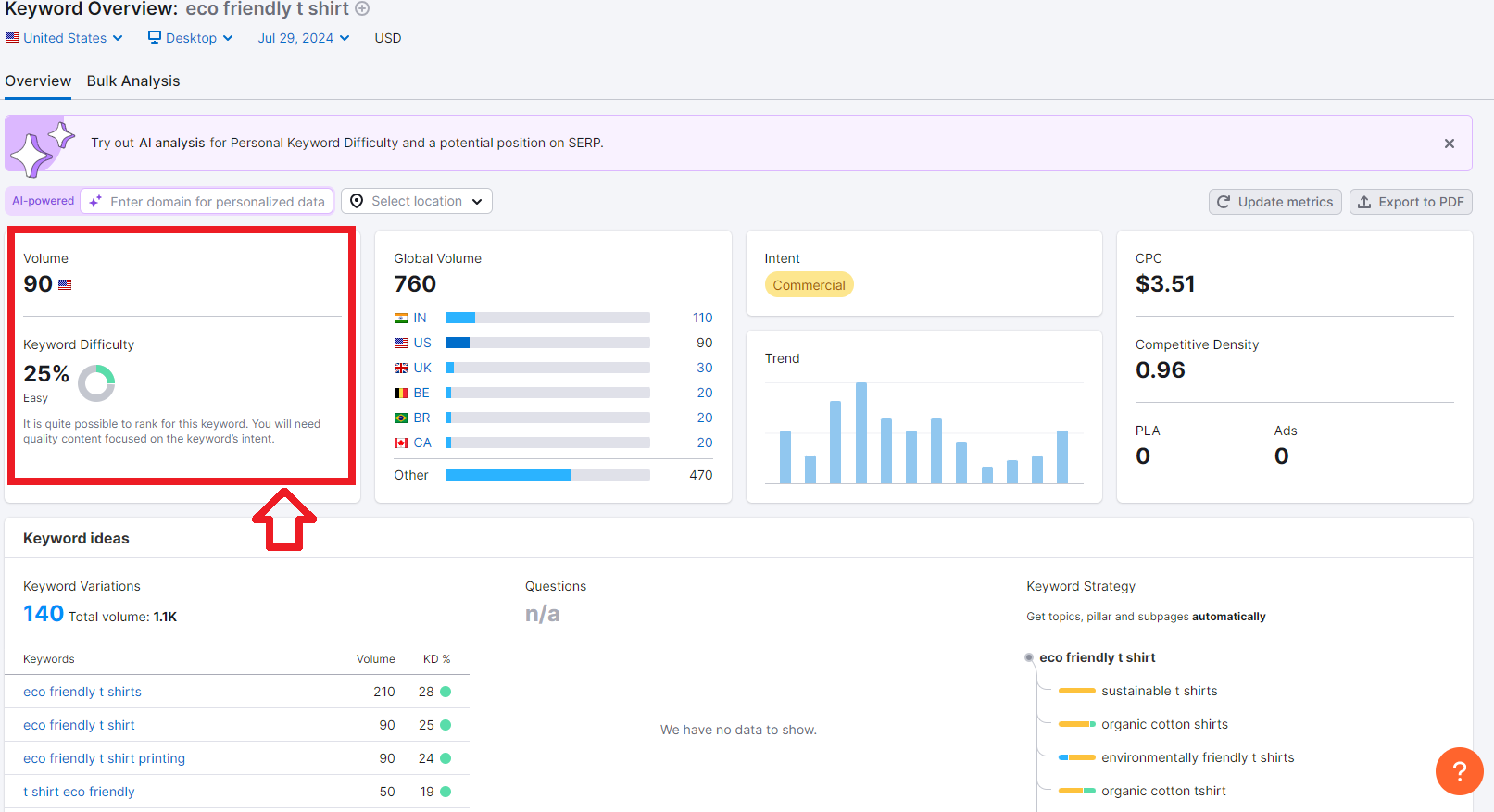
Task: Open 'eco friendly t shirt' keyword link
Action: 79,725
